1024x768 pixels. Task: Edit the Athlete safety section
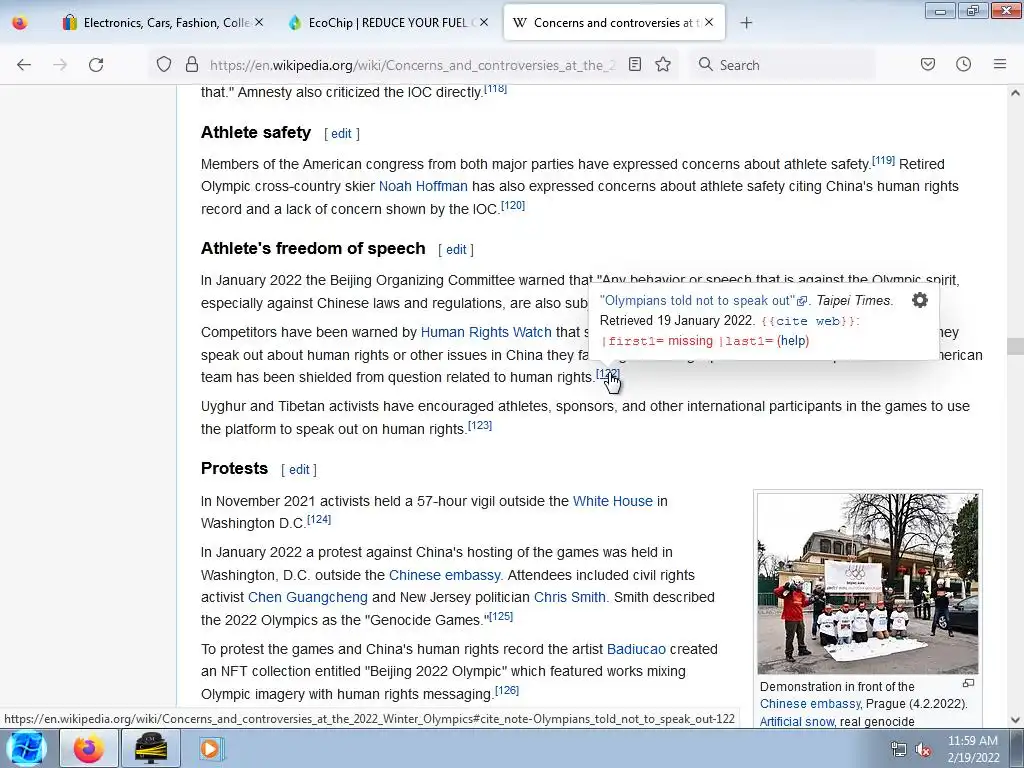pos(341,134)
